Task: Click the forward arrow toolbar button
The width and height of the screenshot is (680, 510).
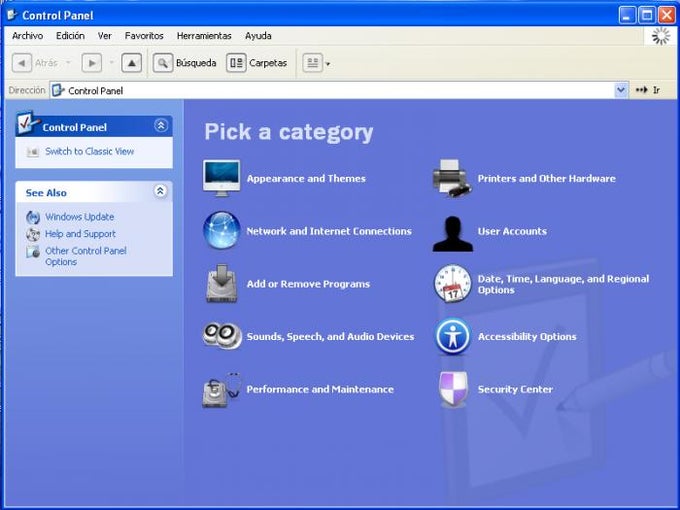Action: tap(92, 63)
